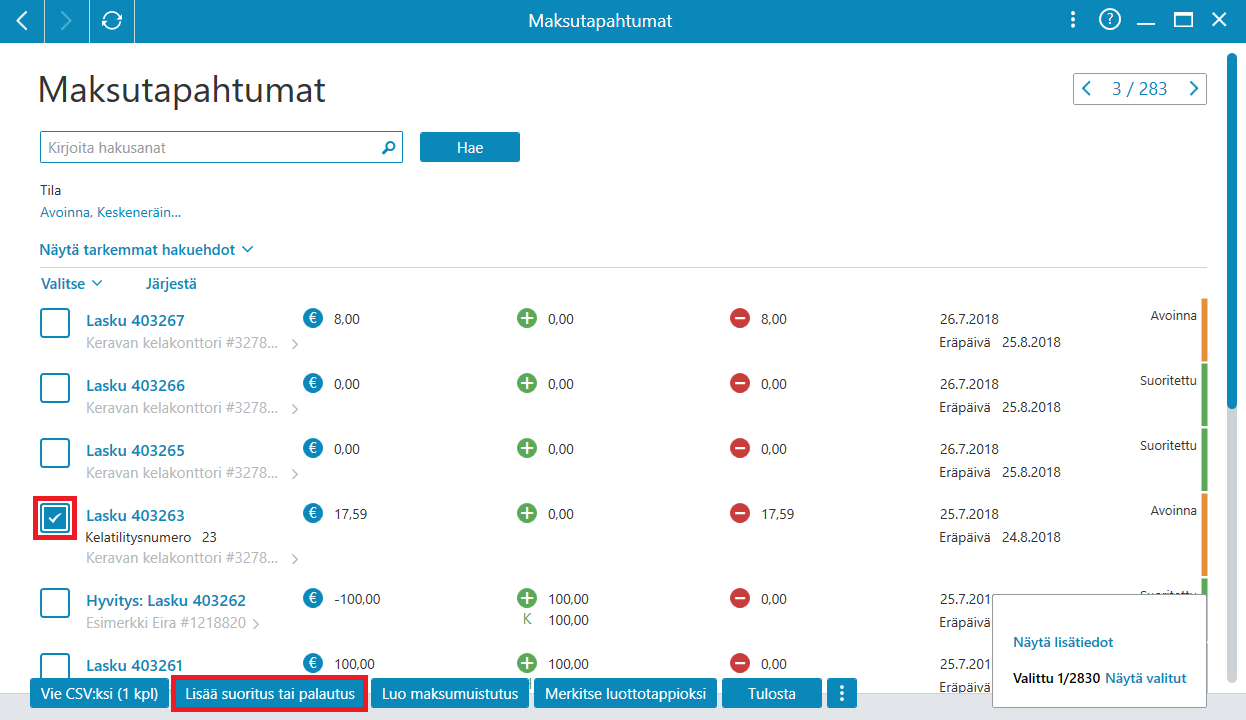The width and height of the screenshot is (1246, 720).
Task: Check the Lasku 403267 checkbox
Action: 55,323
